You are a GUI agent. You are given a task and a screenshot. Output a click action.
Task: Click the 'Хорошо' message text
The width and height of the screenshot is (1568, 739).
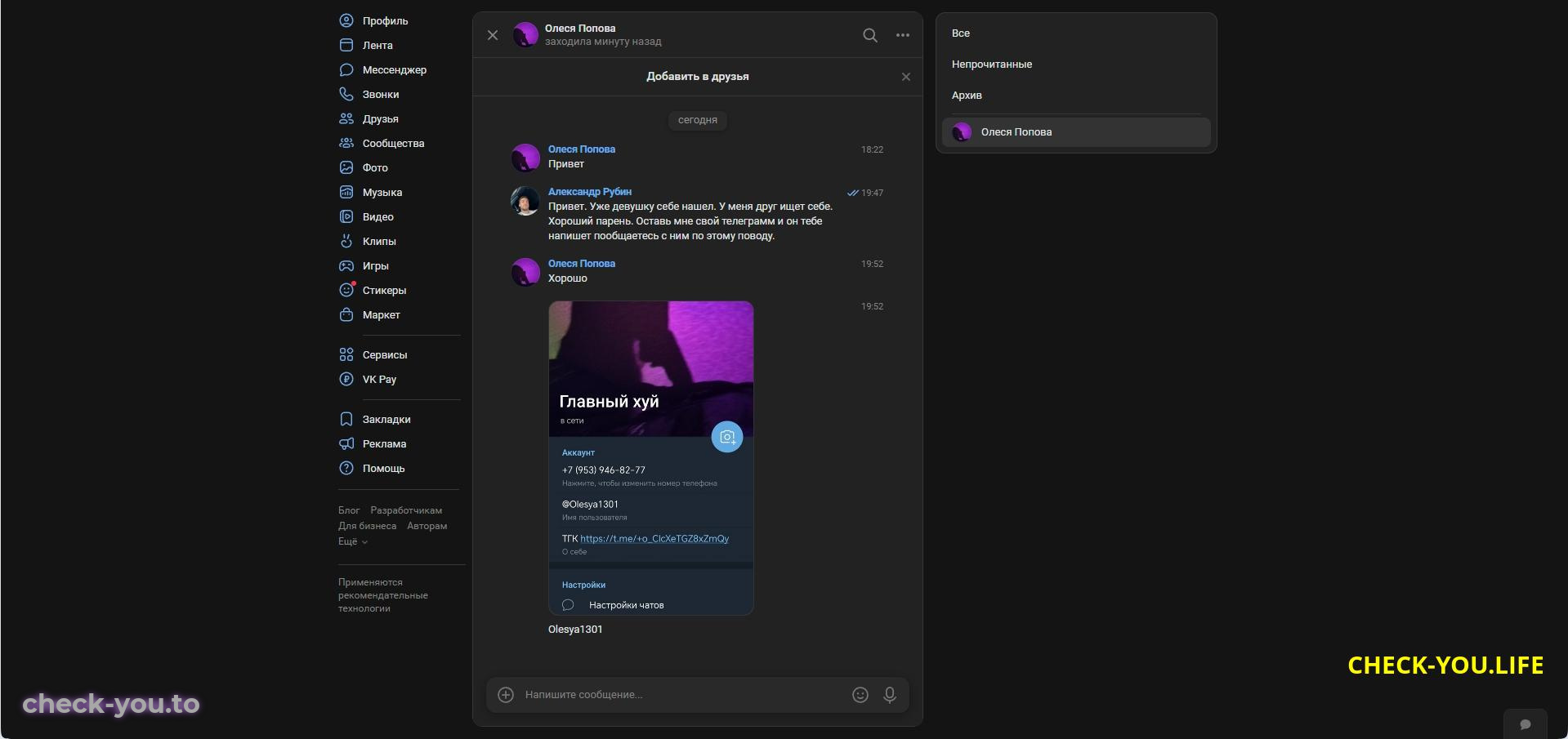(x=568, y=278)
